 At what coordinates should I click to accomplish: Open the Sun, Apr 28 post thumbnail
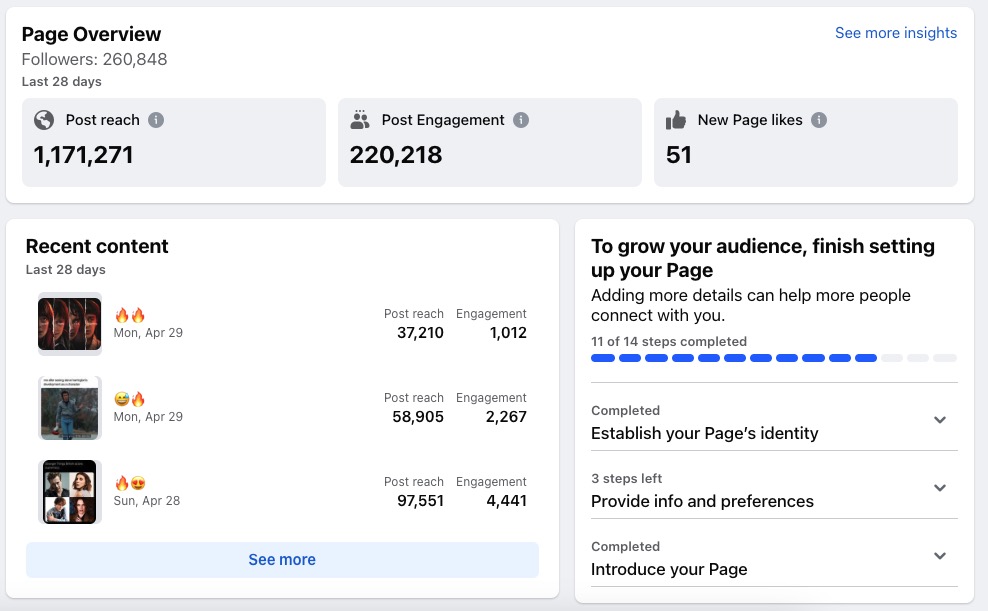[x=70, y=492]
